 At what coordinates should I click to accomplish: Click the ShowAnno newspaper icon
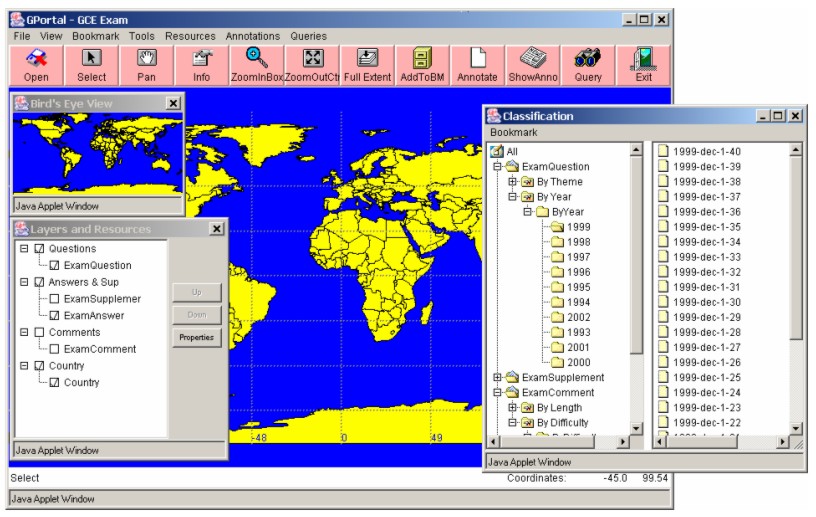point(533,58)
